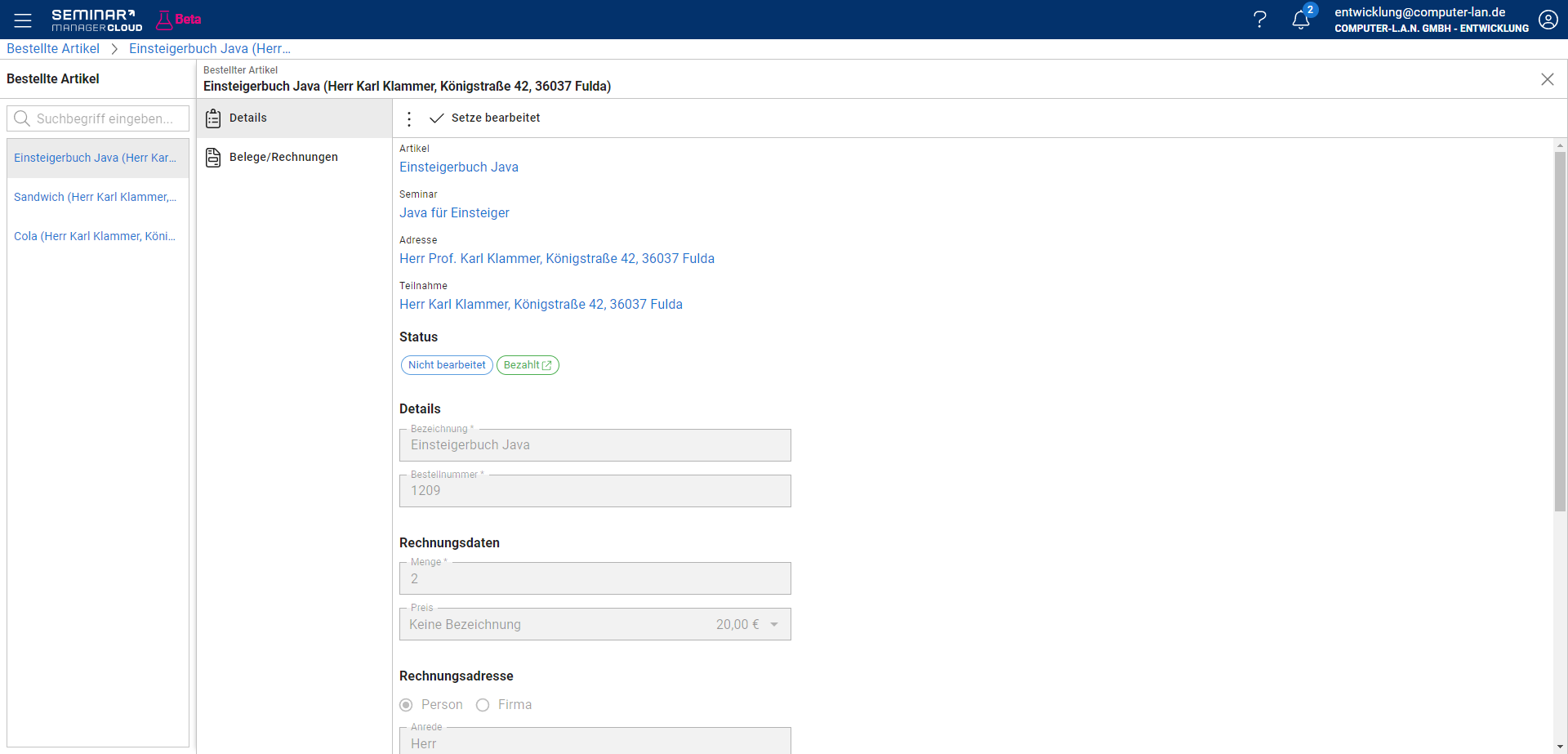The image size is (1568, 754).
Task: Open the three-dot more actions menu
Action: pyautogui.click(x=409, y=118)
